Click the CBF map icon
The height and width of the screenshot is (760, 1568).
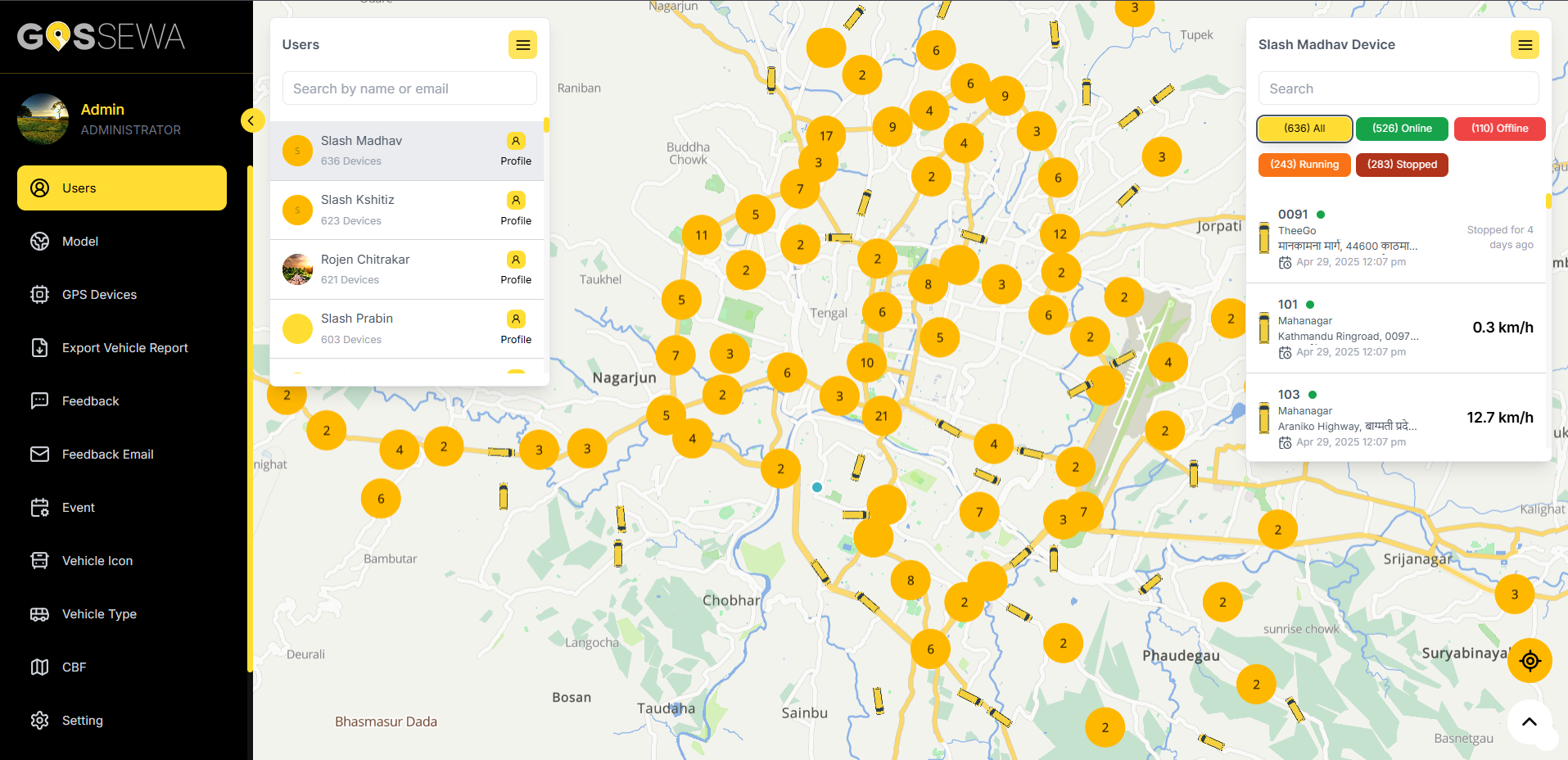click(x=39, y=667)
